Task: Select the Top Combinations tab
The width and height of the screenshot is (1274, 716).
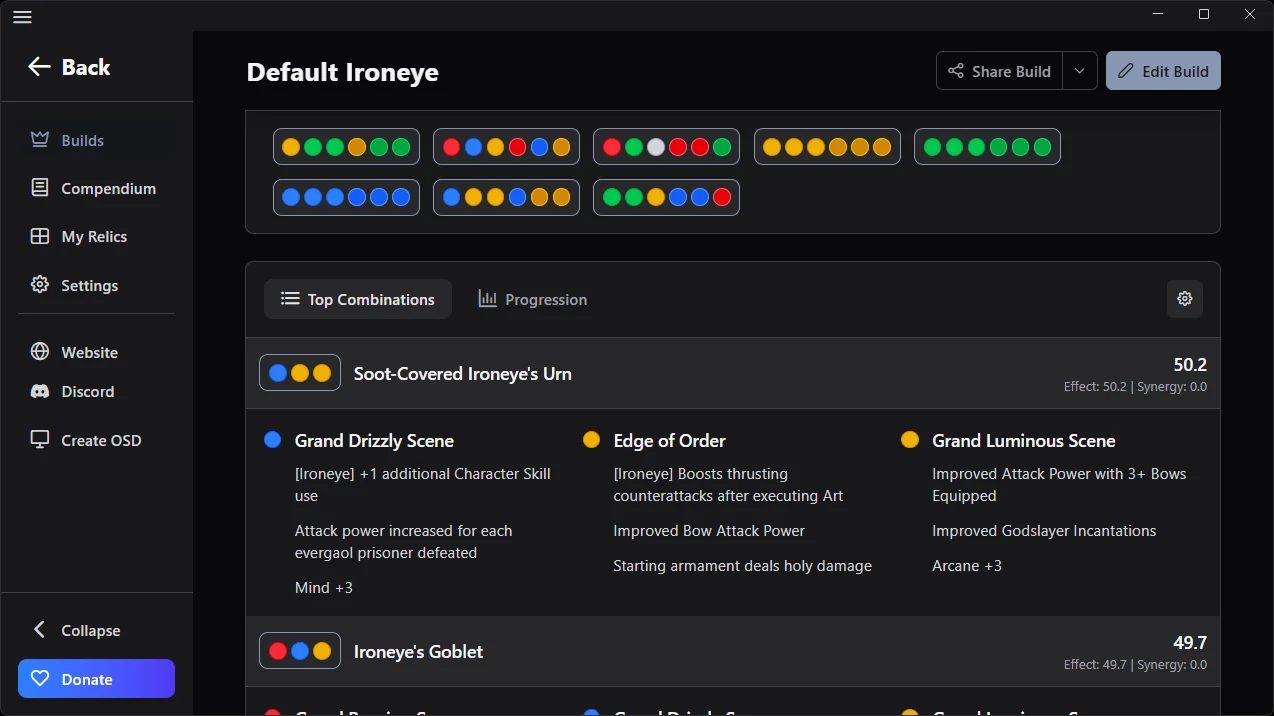Action: point(358,299)
